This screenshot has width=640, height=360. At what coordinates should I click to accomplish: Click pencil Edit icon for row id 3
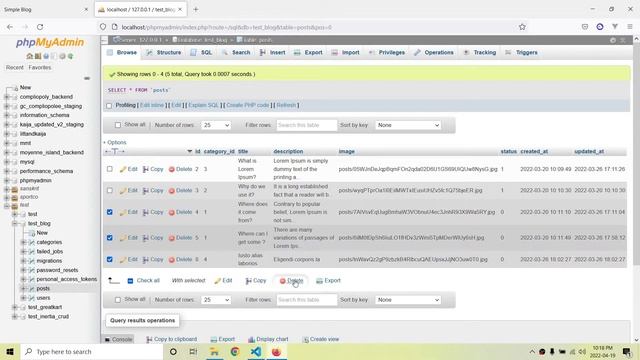(123, 191)
